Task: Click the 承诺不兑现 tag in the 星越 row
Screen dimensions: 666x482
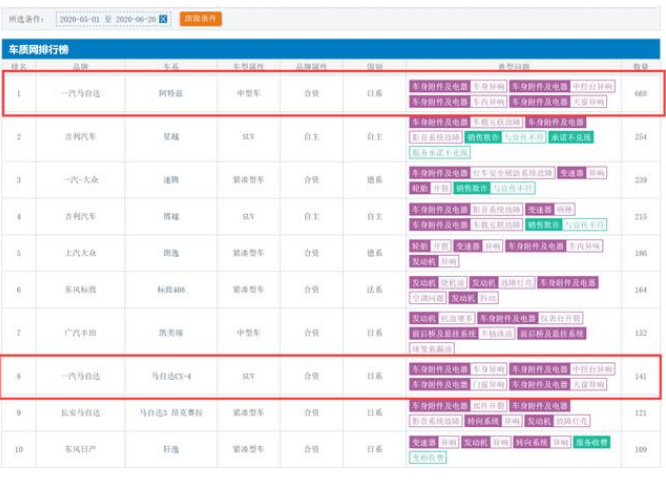Action: [572, 136]
